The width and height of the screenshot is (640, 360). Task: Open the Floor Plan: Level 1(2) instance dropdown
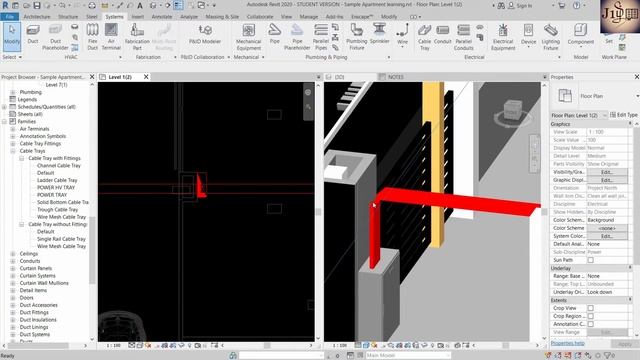tap(578, 116)
